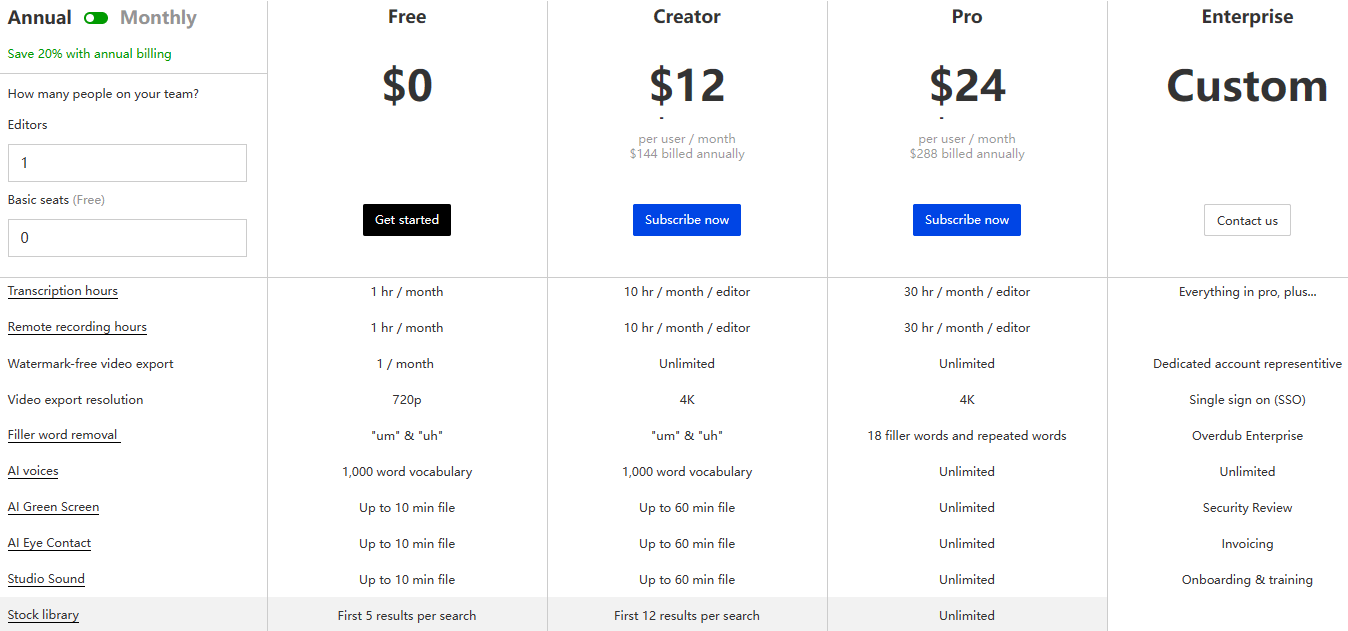Open the Stock library link

click(43, 615)
